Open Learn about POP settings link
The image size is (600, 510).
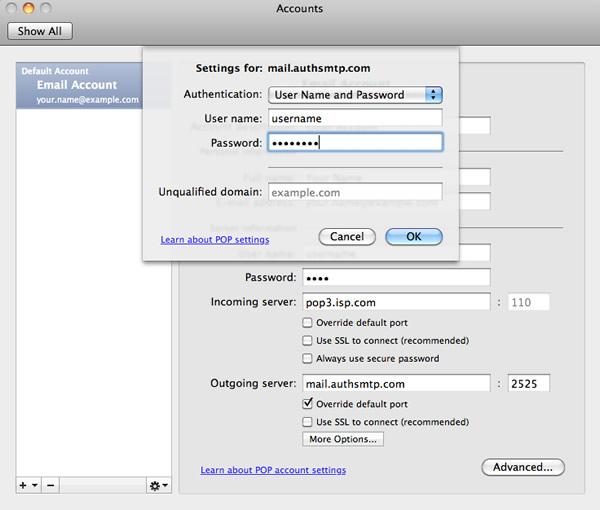(214, 240)
